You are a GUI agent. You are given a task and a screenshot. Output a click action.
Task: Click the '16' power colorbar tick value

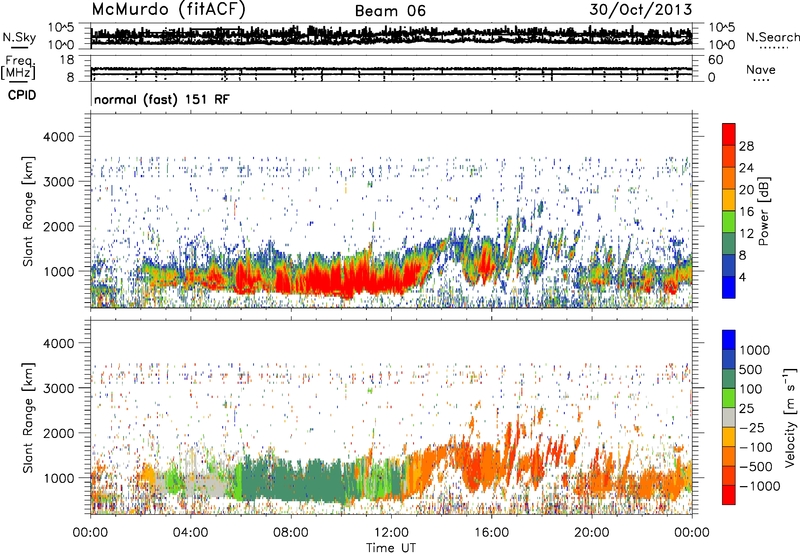[746, 212]
